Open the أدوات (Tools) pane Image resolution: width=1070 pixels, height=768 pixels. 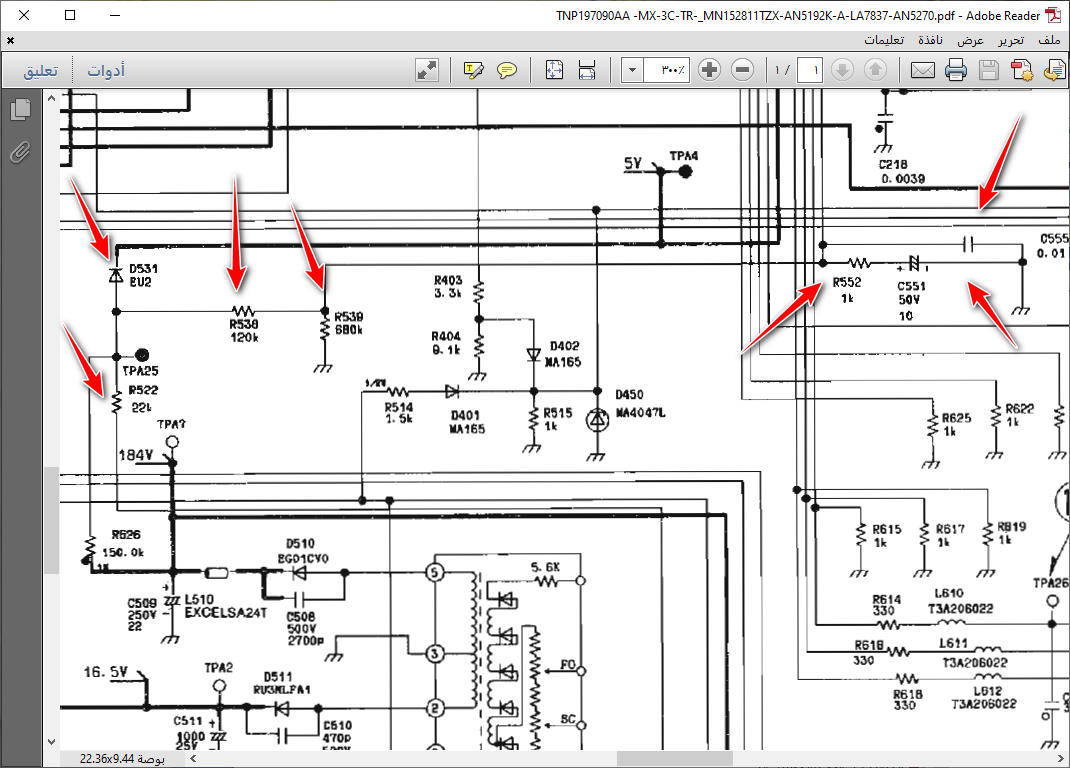tap(106, 70)
